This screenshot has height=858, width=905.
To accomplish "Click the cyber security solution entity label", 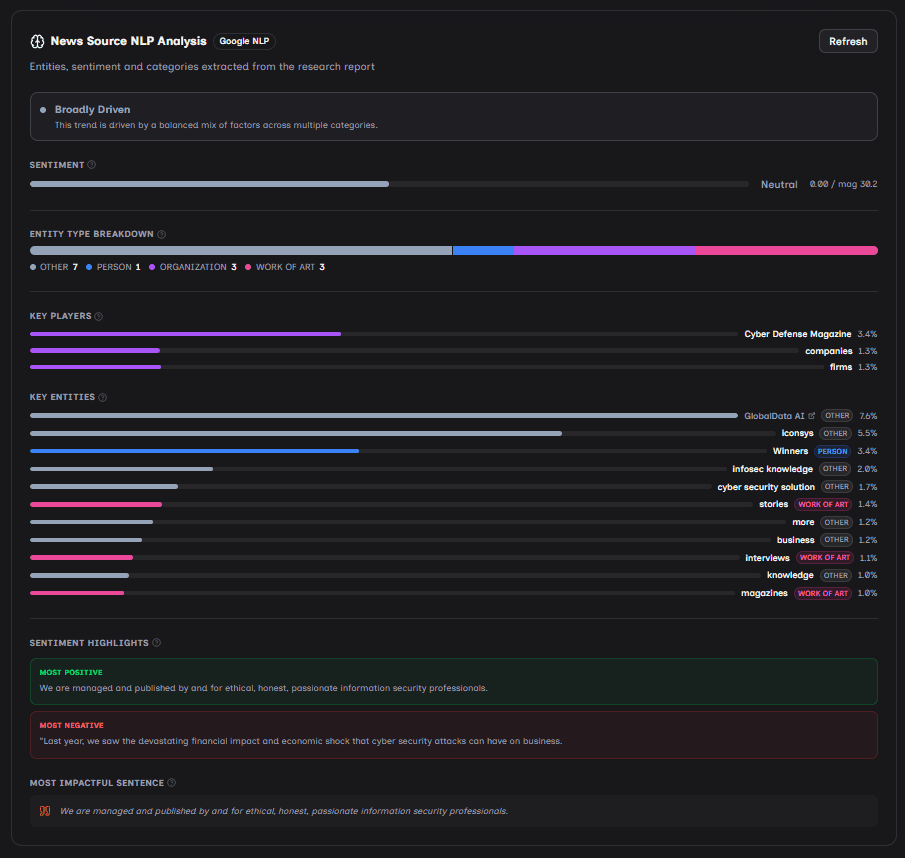I will coord(766,487).
